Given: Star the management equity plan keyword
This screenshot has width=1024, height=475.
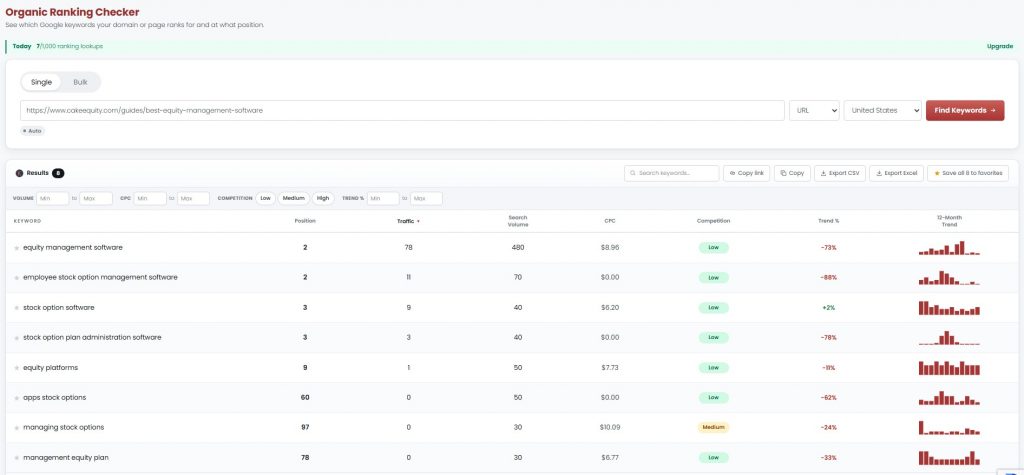Looking at the screenshot, I should pyautogui.click(x=17, y=459).
